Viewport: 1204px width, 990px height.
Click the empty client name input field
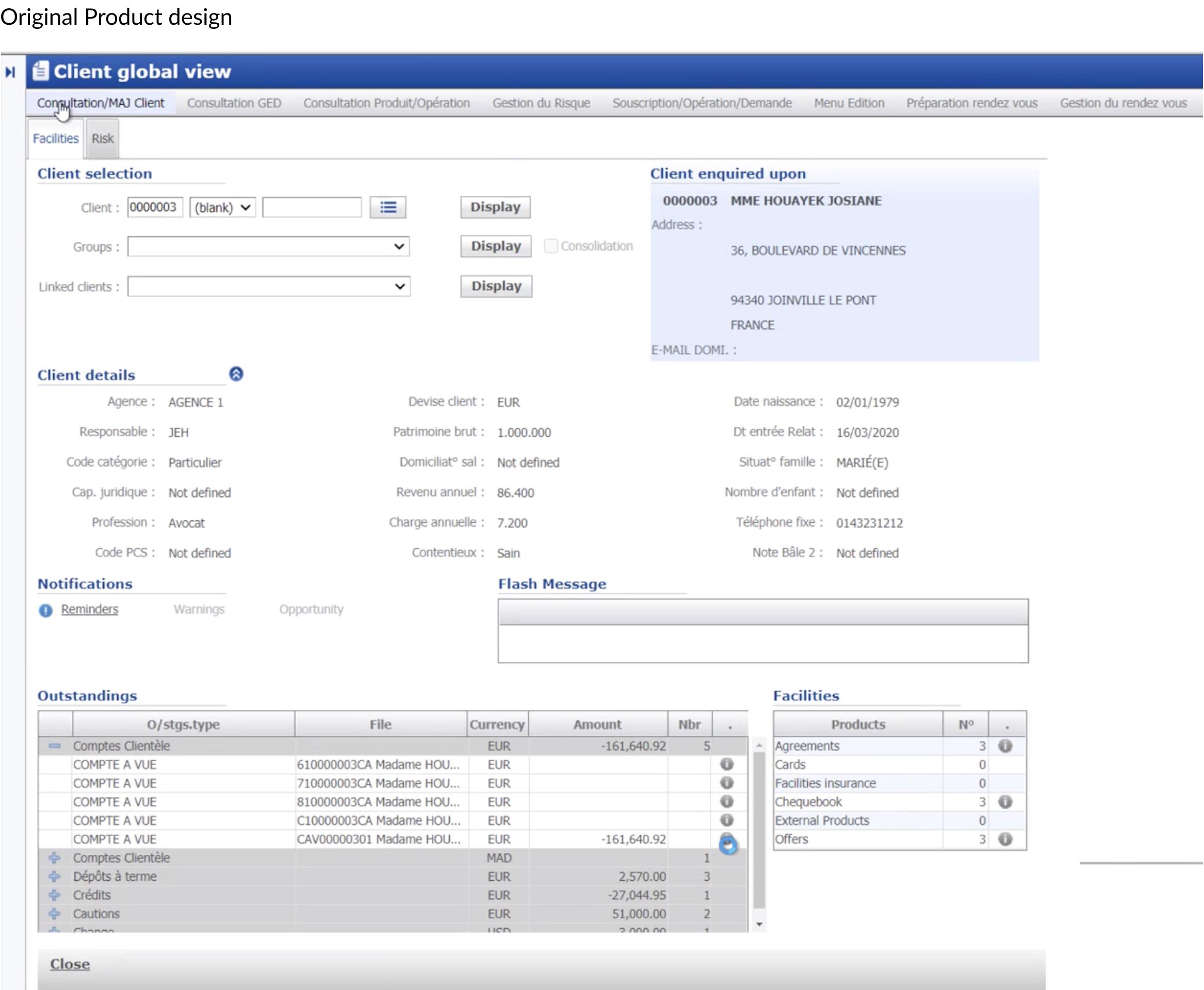tap(312, 207)
